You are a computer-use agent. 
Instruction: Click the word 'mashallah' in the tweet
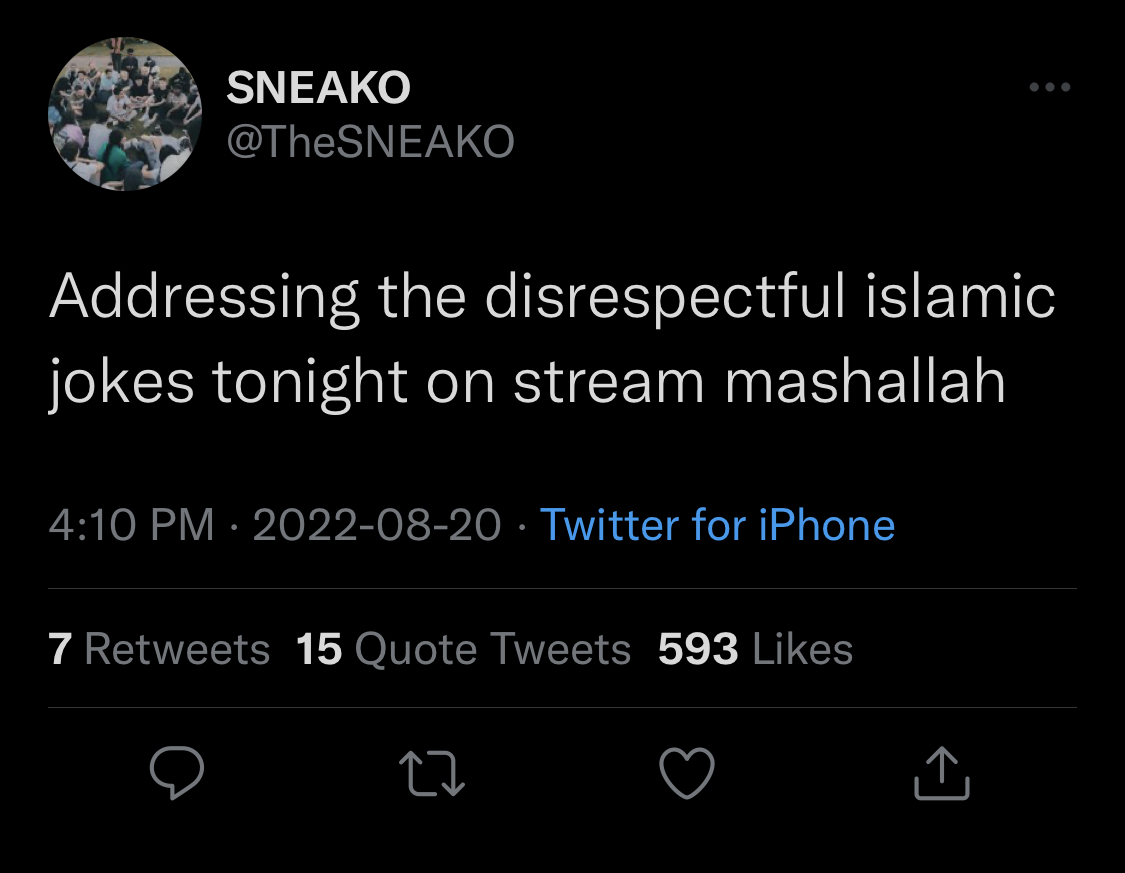[x=865, y=380]
